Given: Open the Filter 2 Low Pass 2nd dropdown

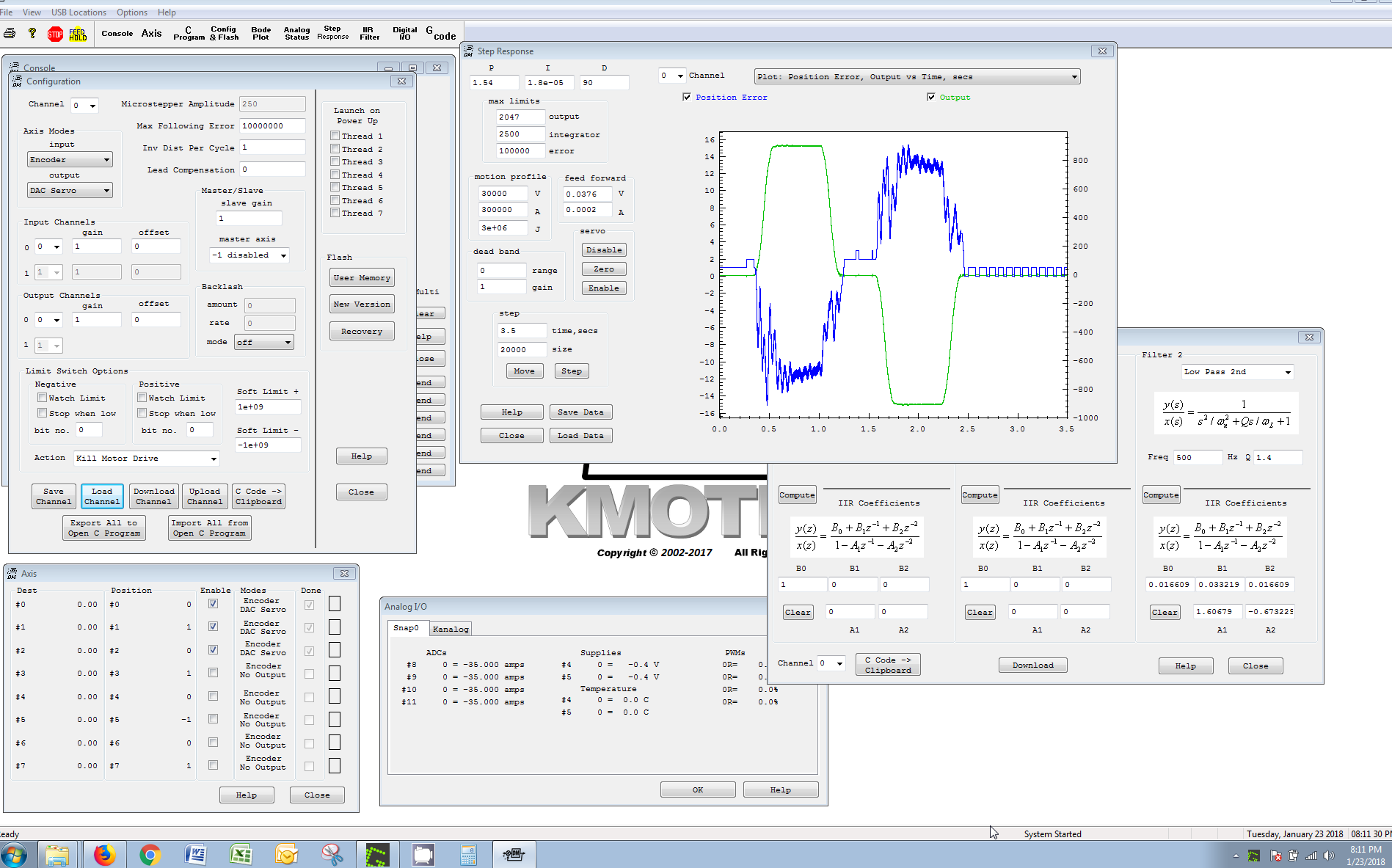Looking at the screenshot, I should tap(1287, 372).
